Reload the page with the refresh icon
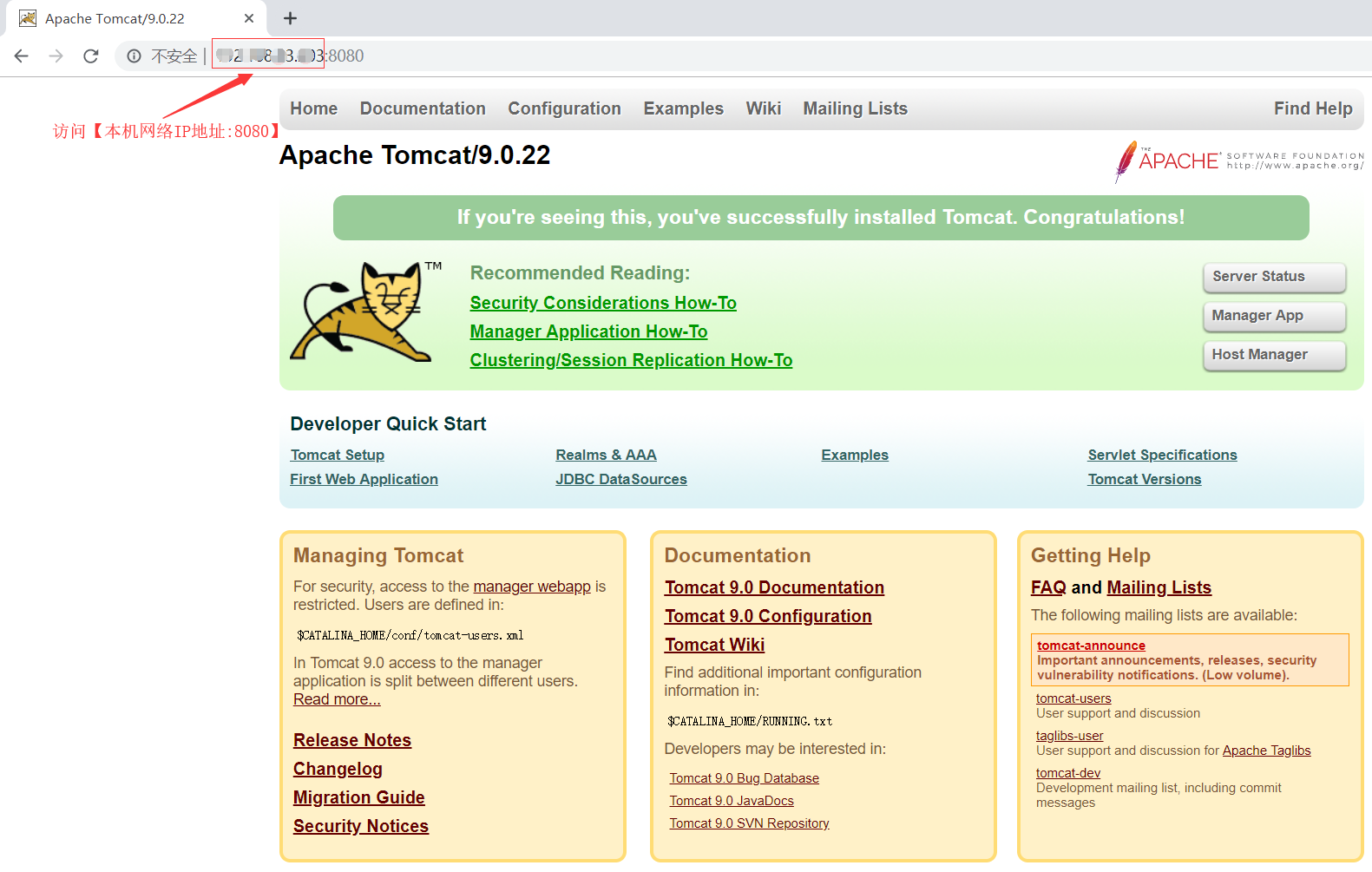The image size is (1372, 872). (x=91, y=56)
